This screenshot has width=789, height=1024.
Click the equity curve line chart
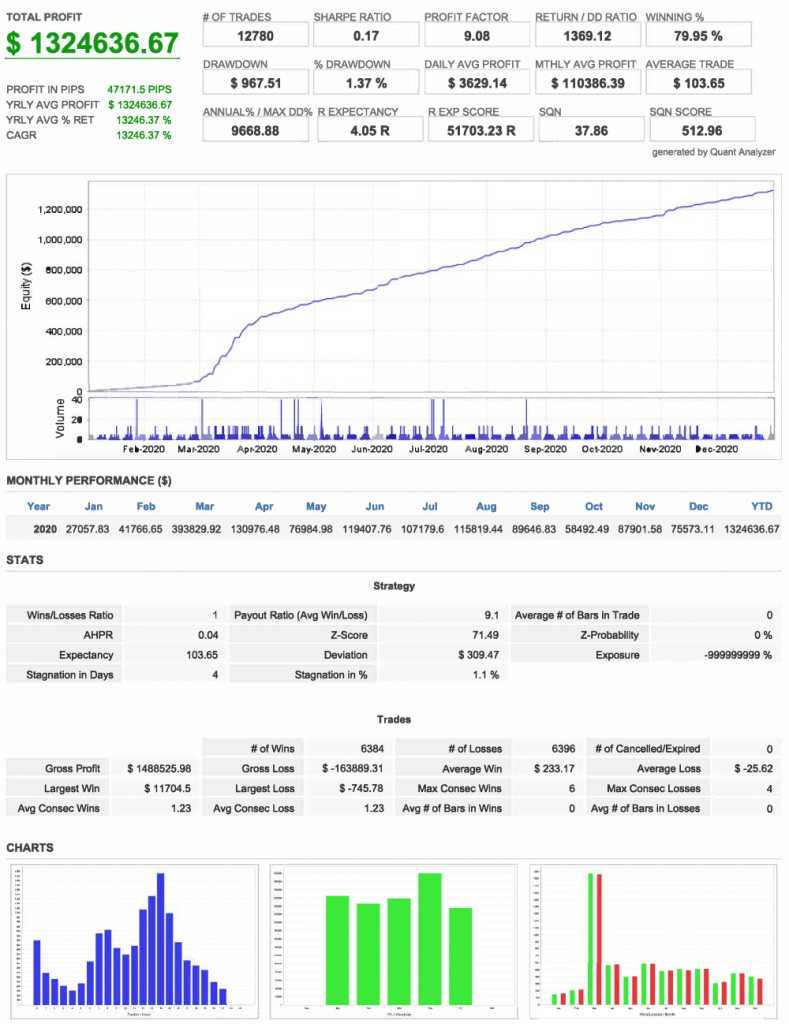(430, 285)
